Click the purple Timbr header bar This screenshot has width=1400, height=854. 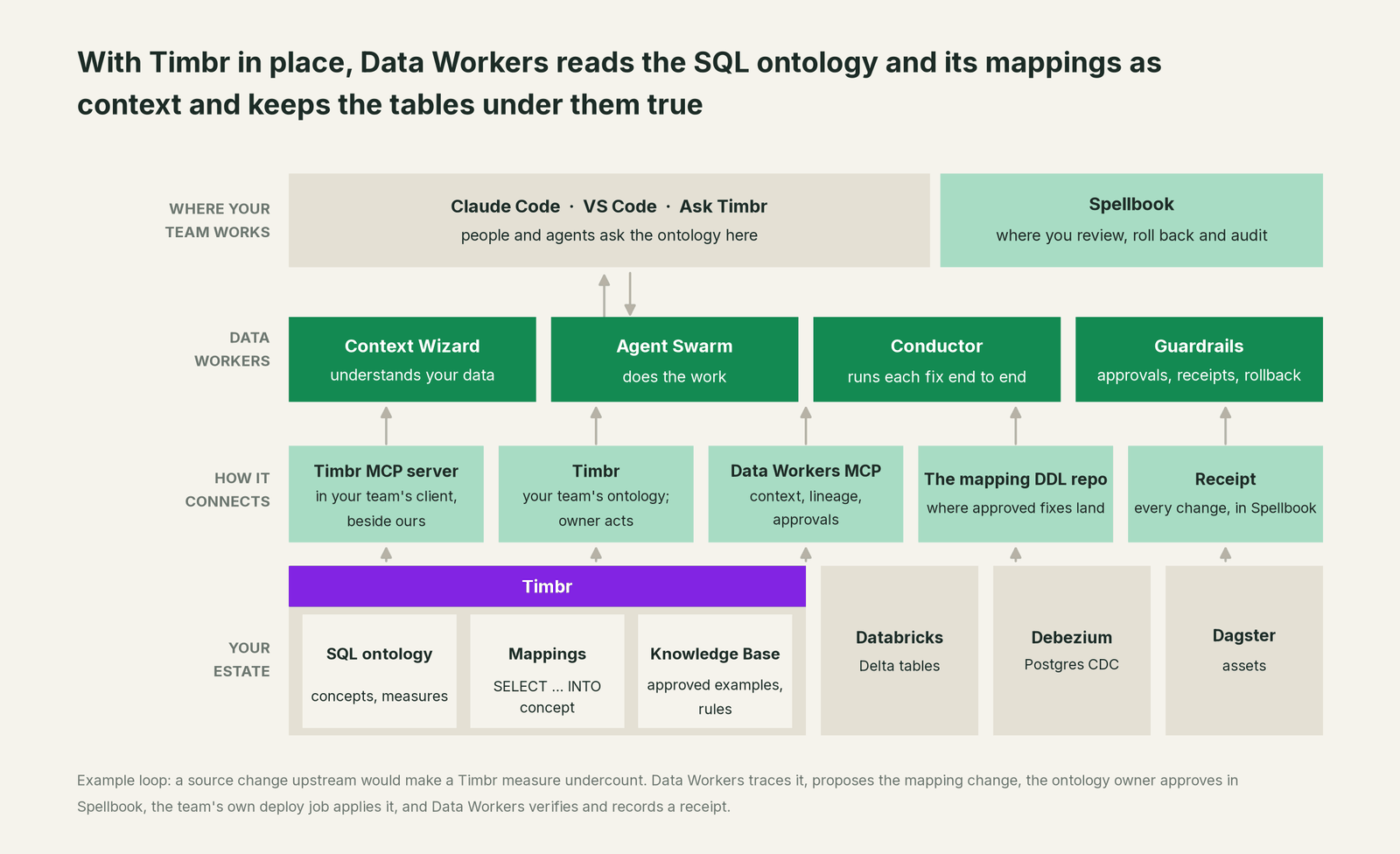click(547, 586)
